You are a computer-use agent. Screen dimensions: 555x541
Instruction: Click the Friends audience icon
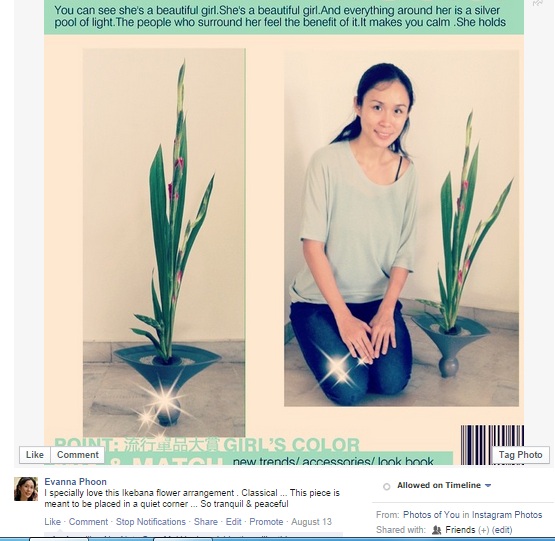[x=436, y=530]
